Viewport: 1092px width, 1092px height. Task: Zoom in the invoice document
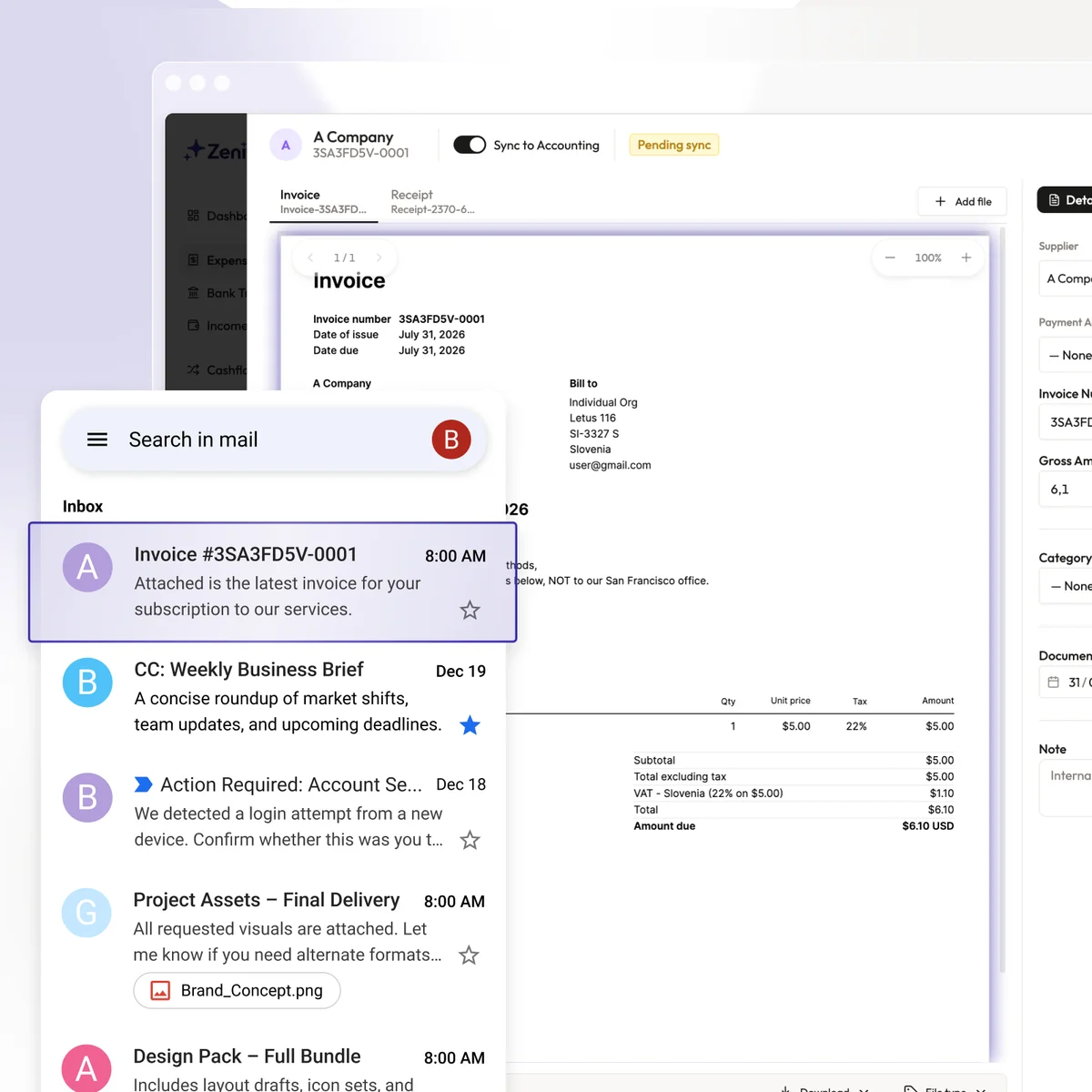(x=966, y=258)
